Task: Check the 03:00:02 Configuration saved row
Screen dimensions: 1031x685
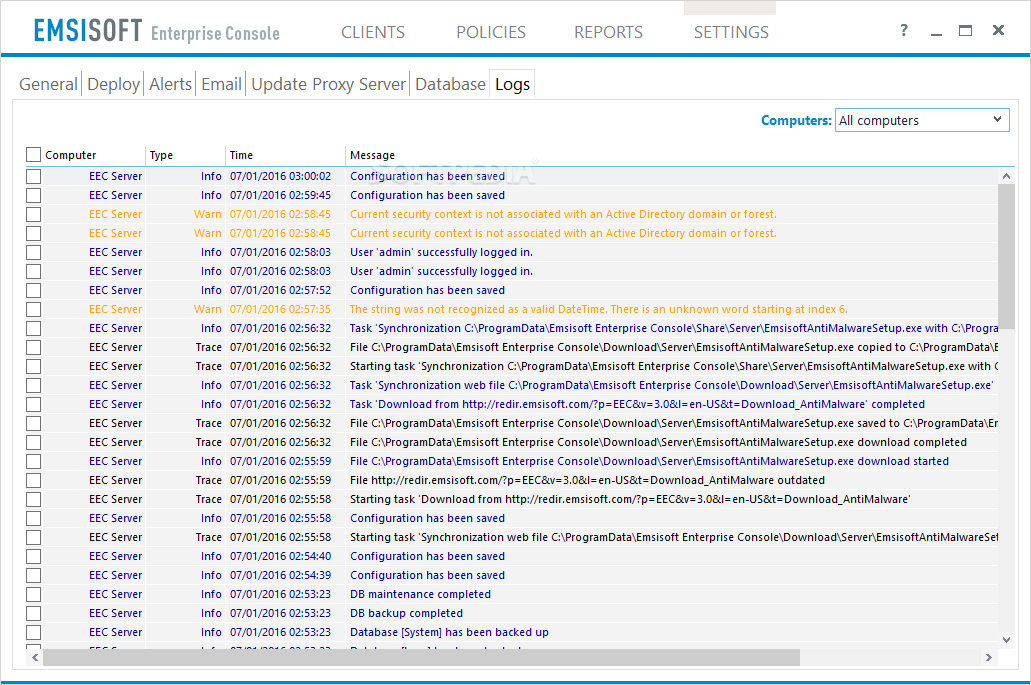Action: [x=34, y=176]
